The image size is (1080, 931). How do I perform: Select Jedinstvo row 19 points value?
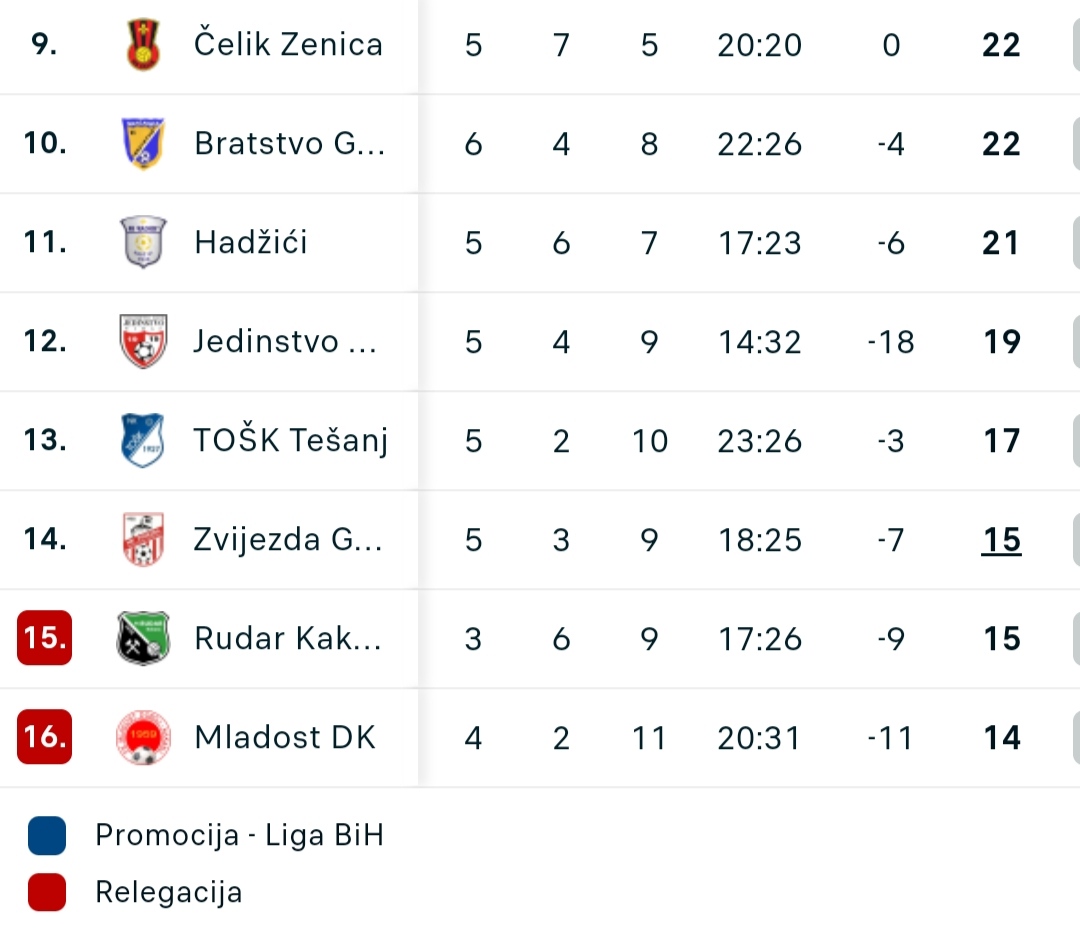[x=1001, y=342]
